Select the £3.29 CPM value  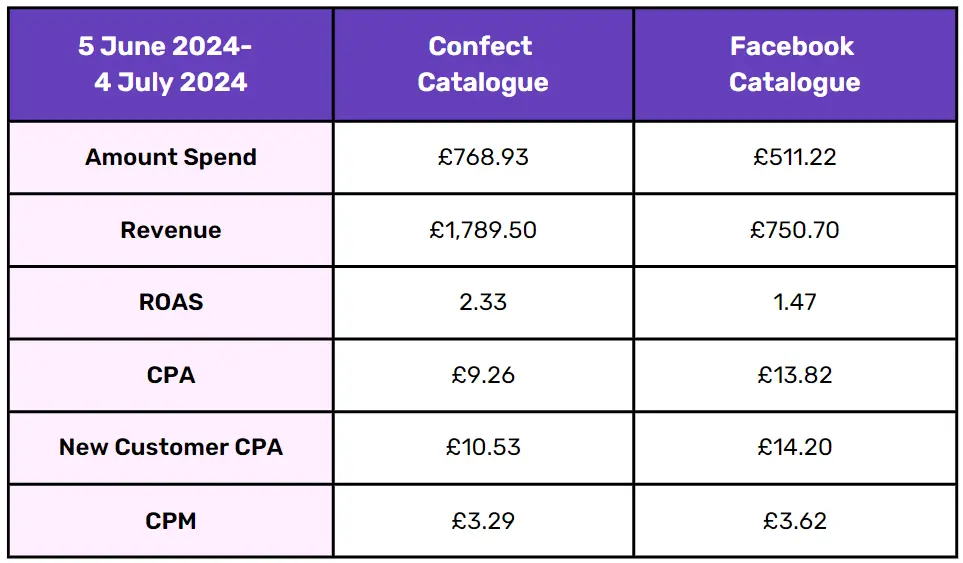(483, 520)
